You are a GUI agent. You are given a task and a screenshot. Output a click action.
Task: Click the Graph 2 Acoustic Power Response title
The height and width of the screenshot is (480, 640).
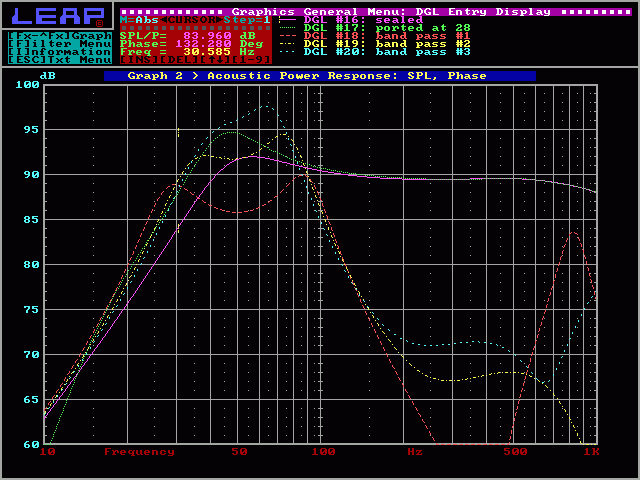click(x=320, y=76)
